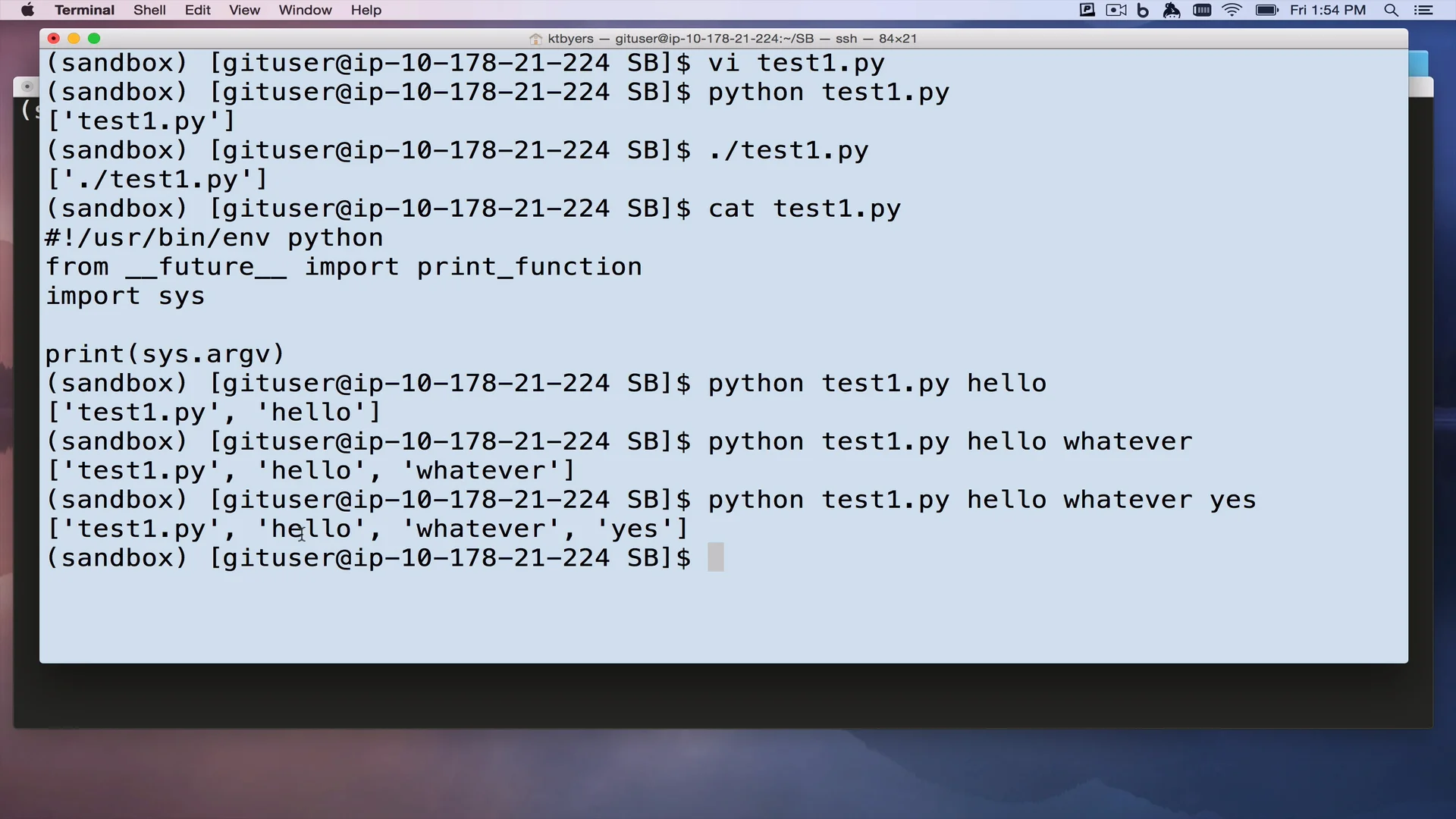The height and width of the screenshot is (819, 1456).
Task: Open the Help menu
Action: (x=366, y=10)
